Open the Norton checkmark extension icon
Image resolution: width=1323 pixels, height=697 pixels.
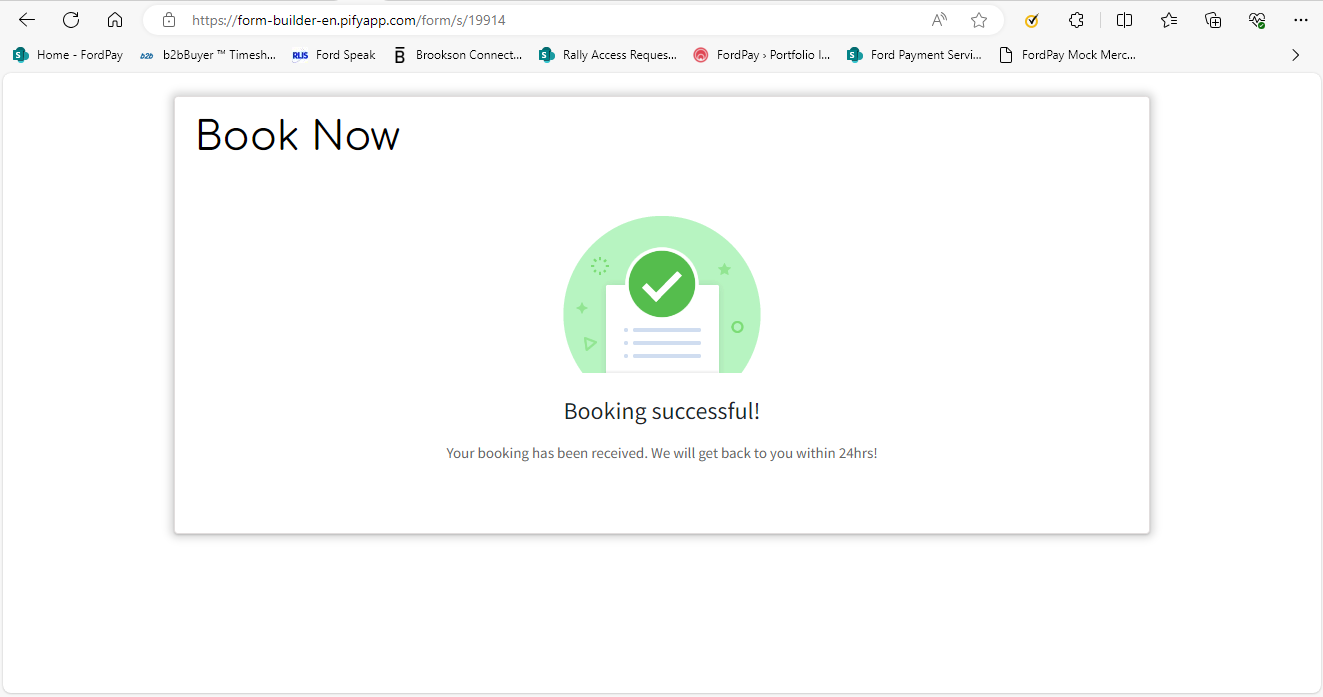click(x=1032, y=20)
